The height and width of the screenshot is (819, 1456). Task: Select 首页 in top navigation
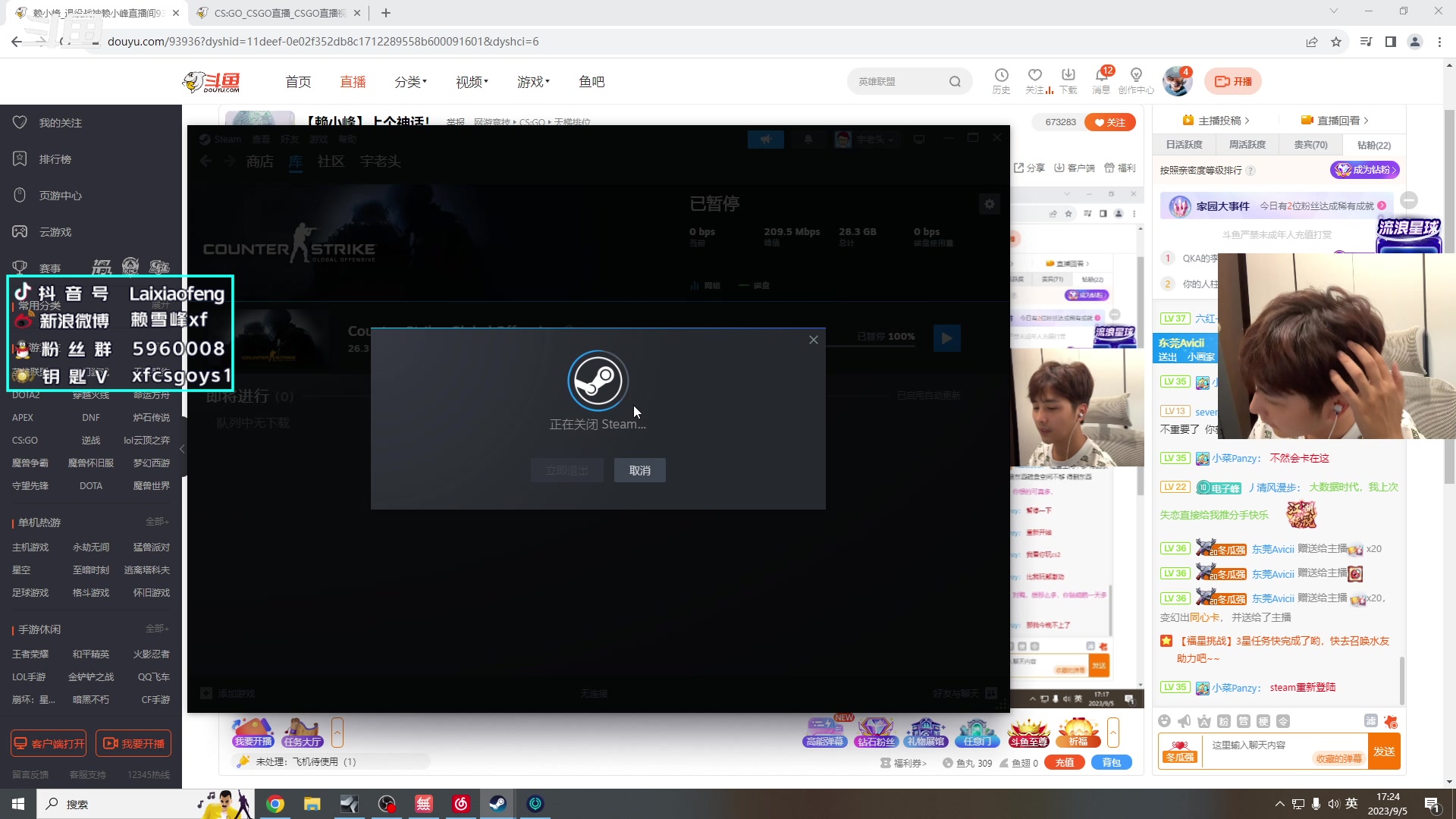(x=298, y=82)
